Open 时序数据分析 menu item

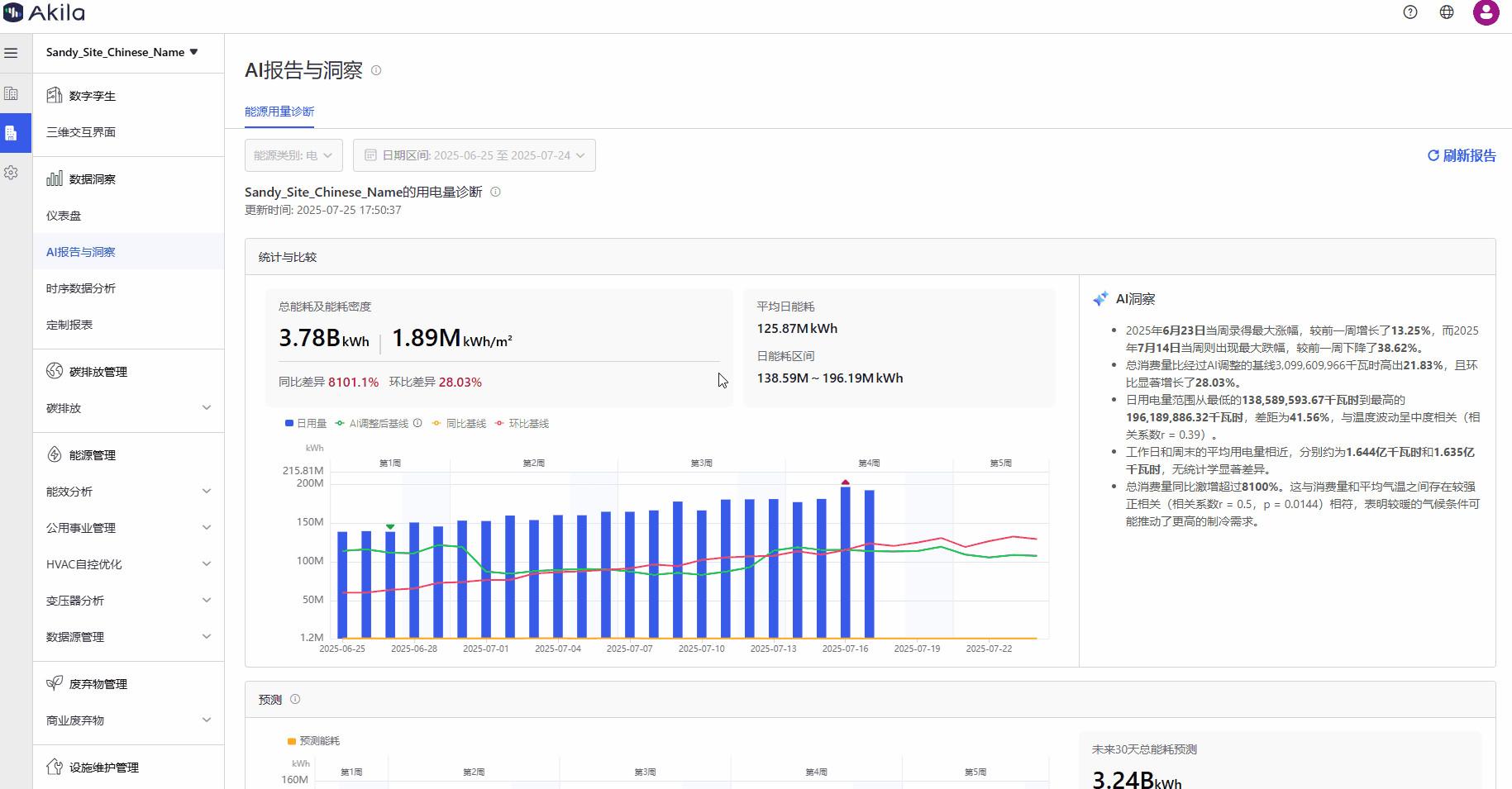point(128,288)
